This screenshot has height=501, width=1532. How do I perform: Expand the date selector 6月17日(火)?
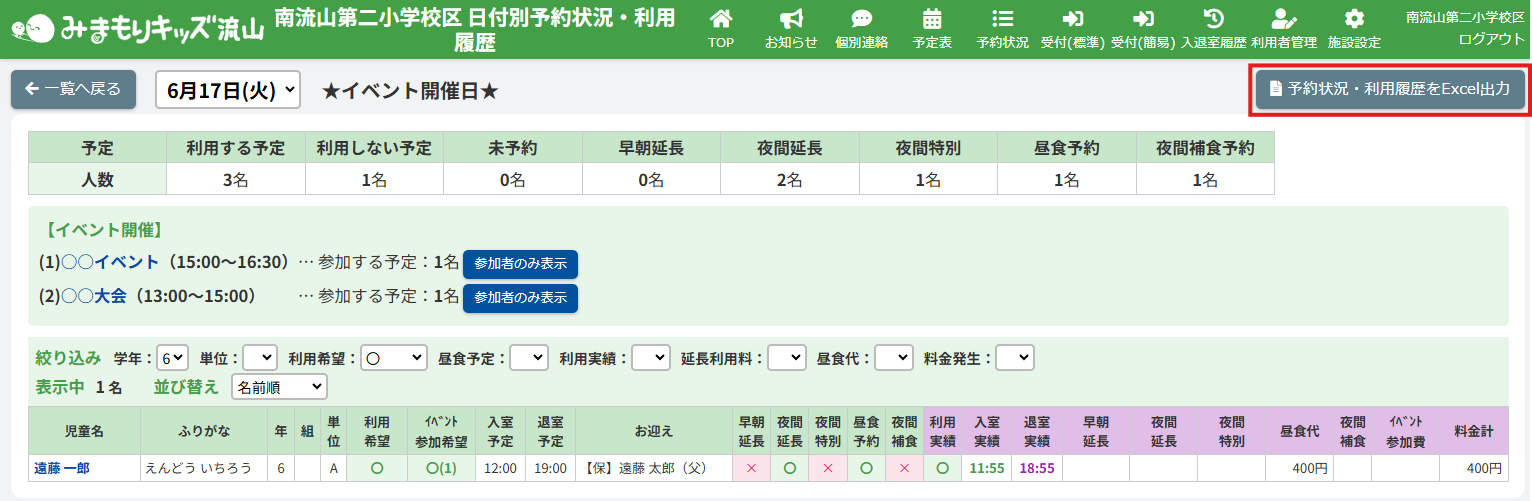pyautogui.click(x=228, y=90)
